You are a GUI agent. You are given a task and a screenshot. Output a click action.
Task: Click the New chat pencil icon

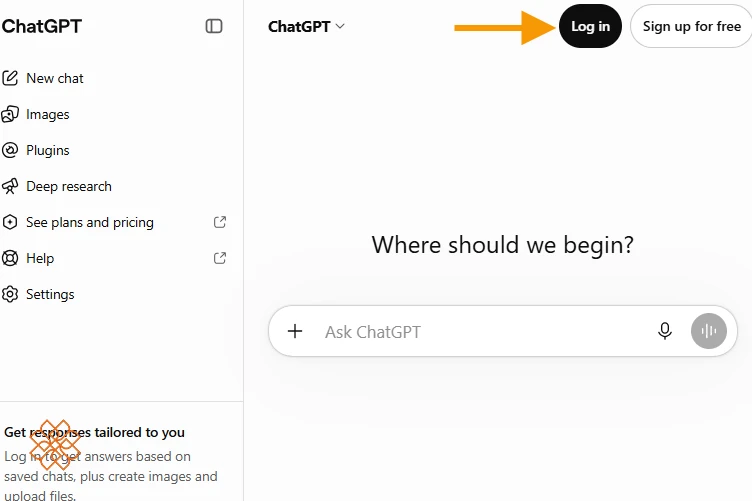pos(10,78)
